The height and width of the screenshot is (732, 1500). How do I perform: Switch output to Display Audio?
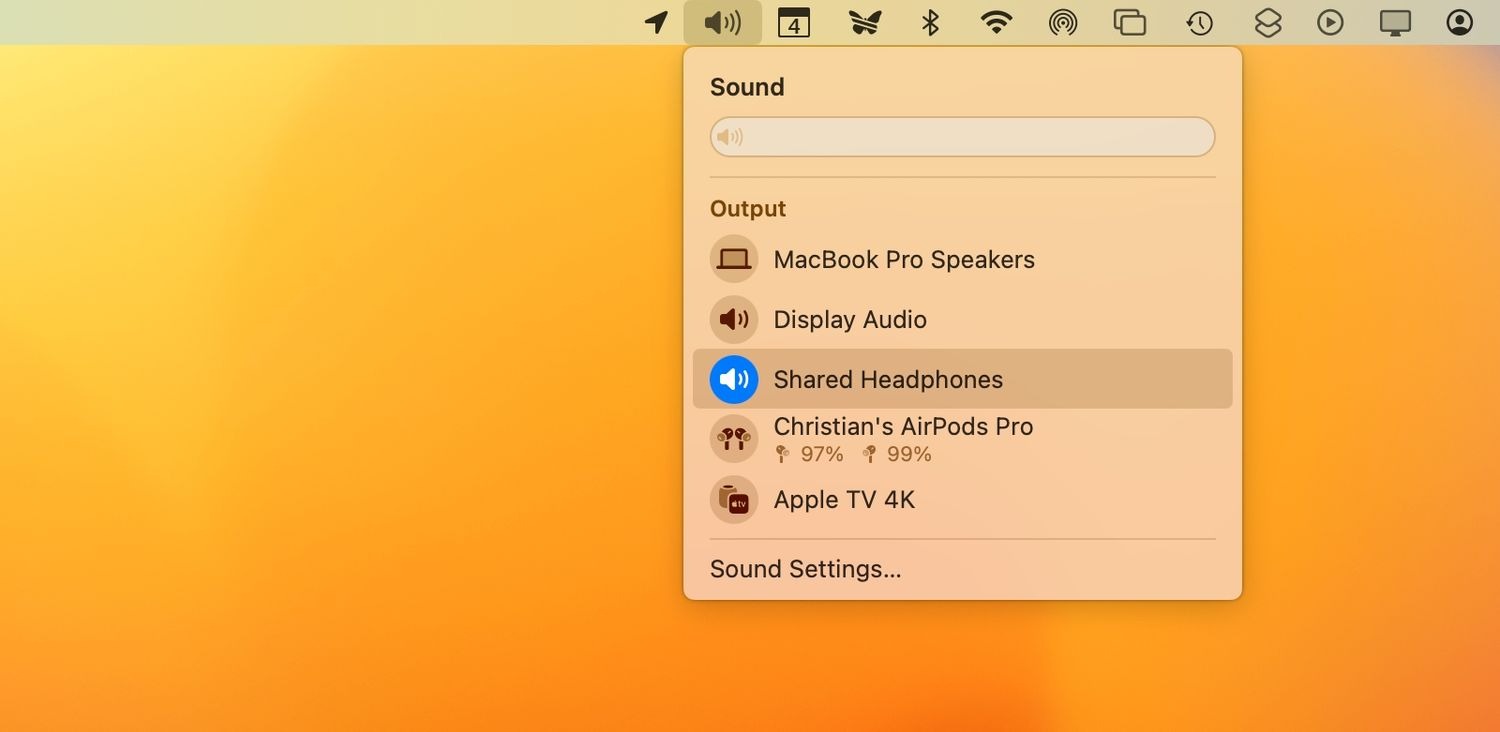(962, 319)
